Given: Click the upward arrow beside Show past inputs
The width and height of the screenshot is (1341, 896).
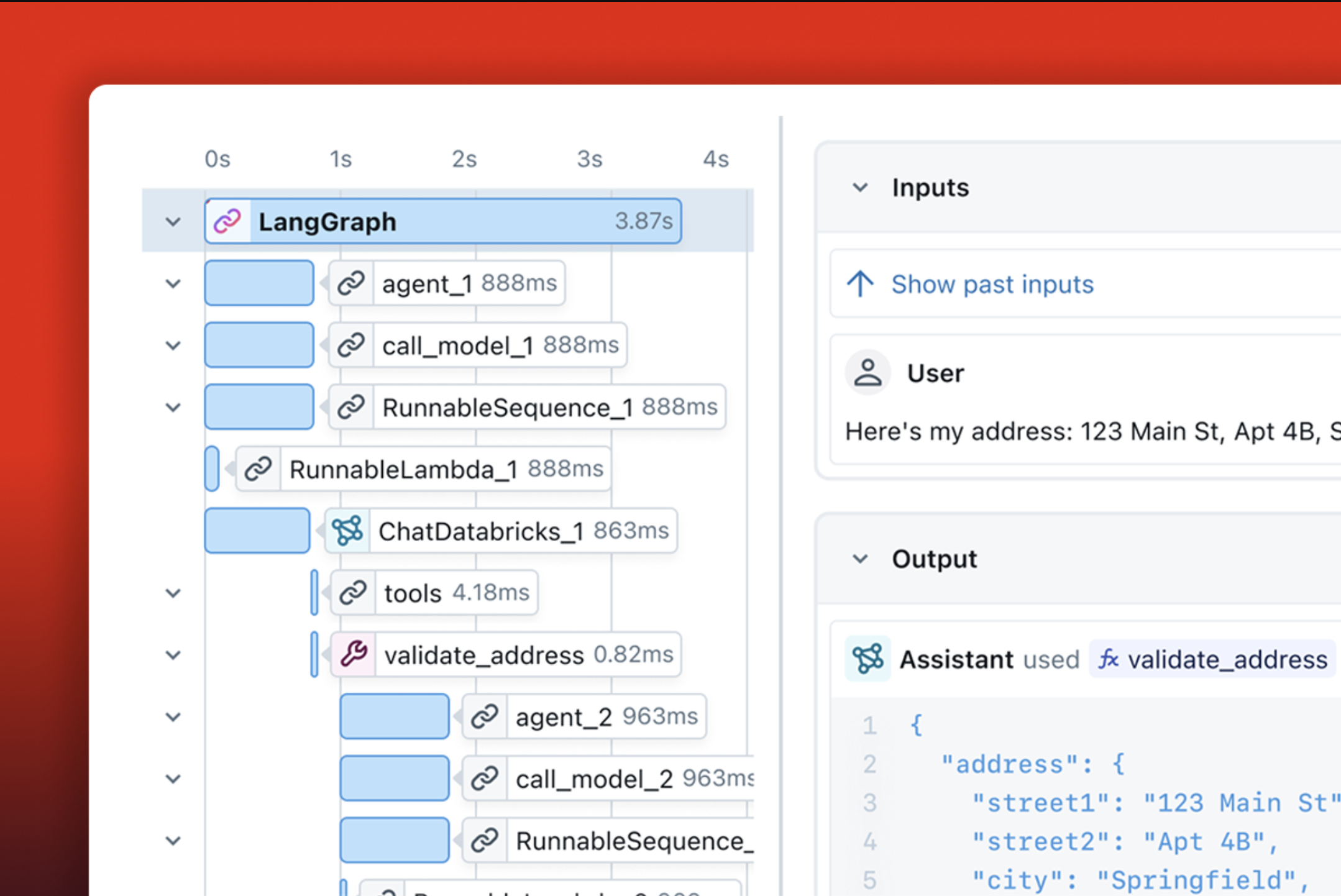Looking at the screenshot, I should click(x=859, y=284).
